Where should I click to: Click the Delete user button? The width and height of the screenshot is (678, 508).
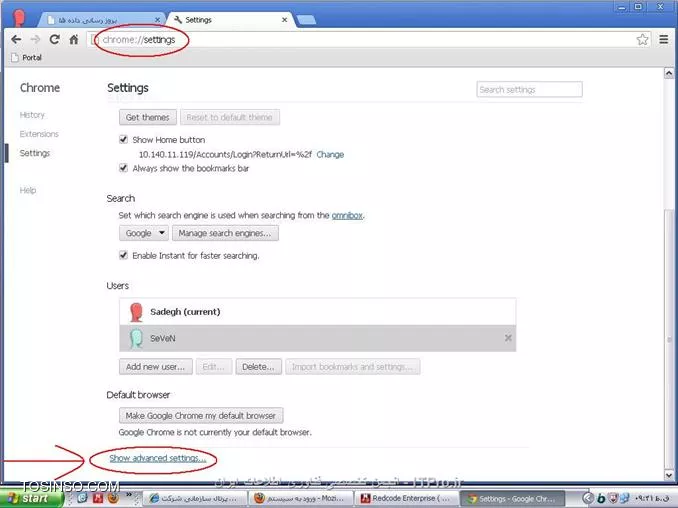(x=259, y=367)
